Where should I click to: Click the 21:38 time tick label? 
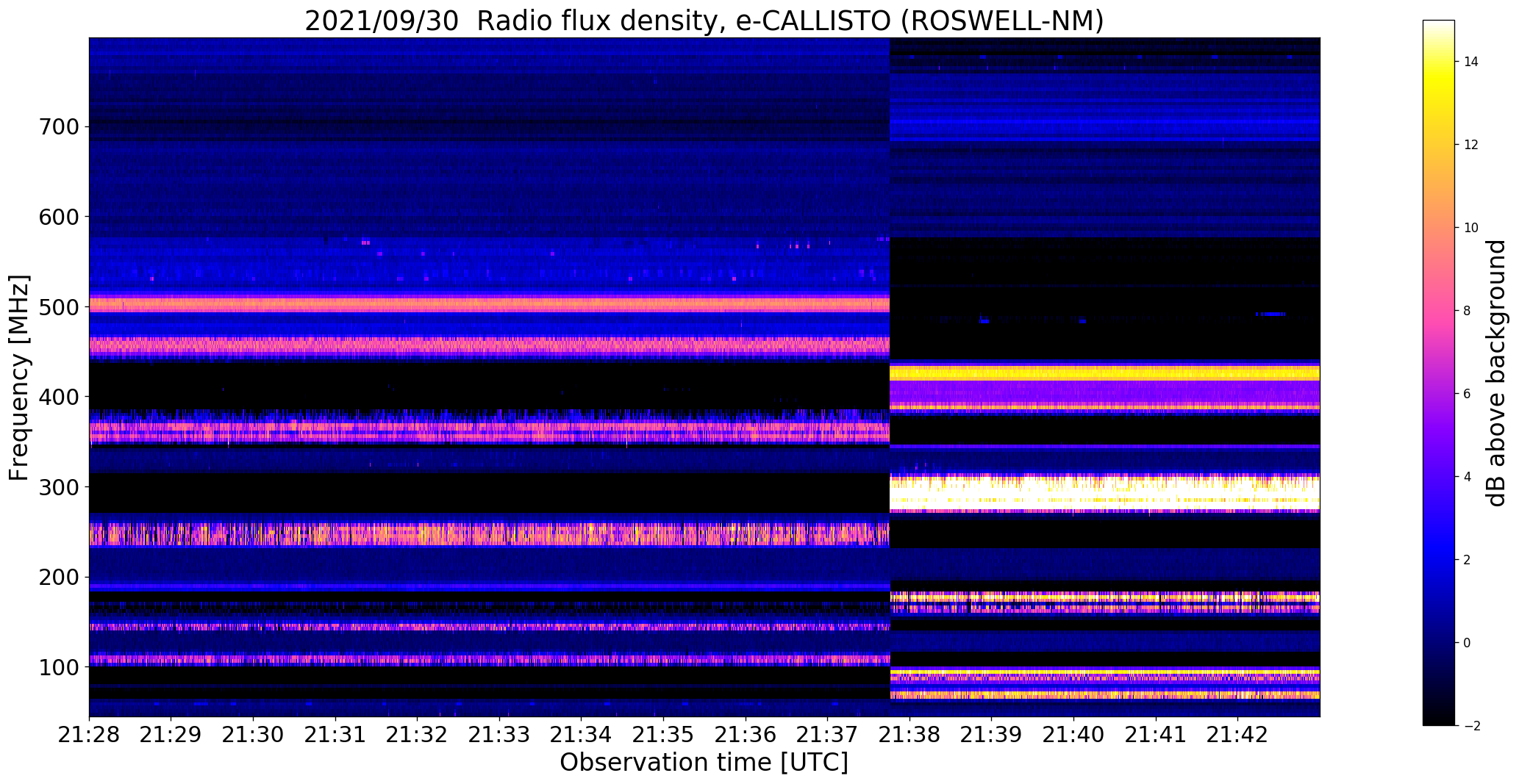(x=909, y=735)
